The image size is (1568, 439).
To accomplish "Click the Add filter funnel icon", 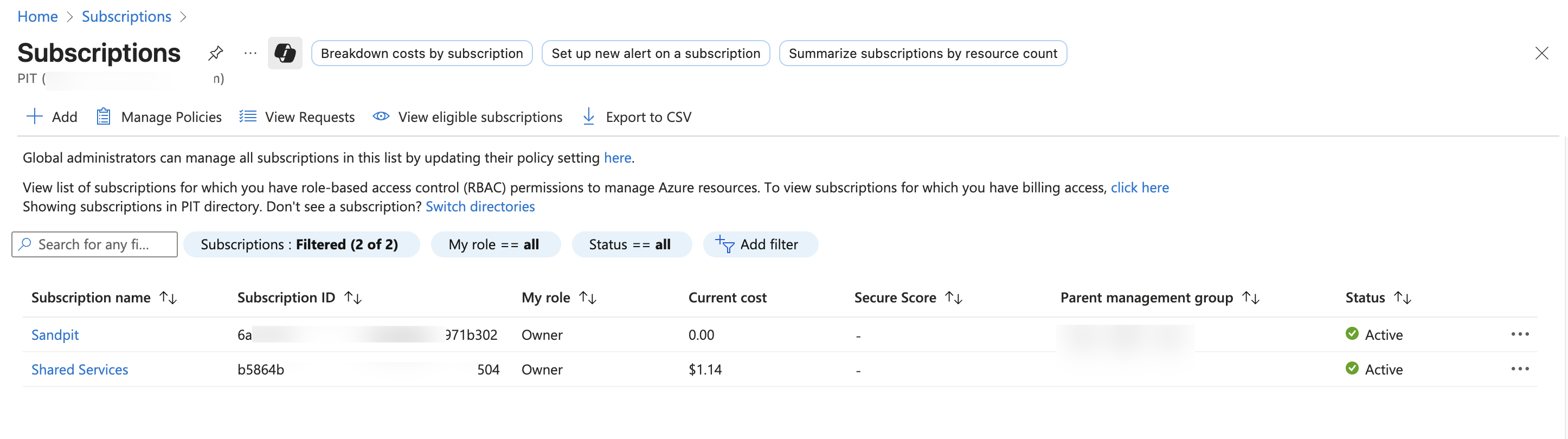I will coord(724,244).
